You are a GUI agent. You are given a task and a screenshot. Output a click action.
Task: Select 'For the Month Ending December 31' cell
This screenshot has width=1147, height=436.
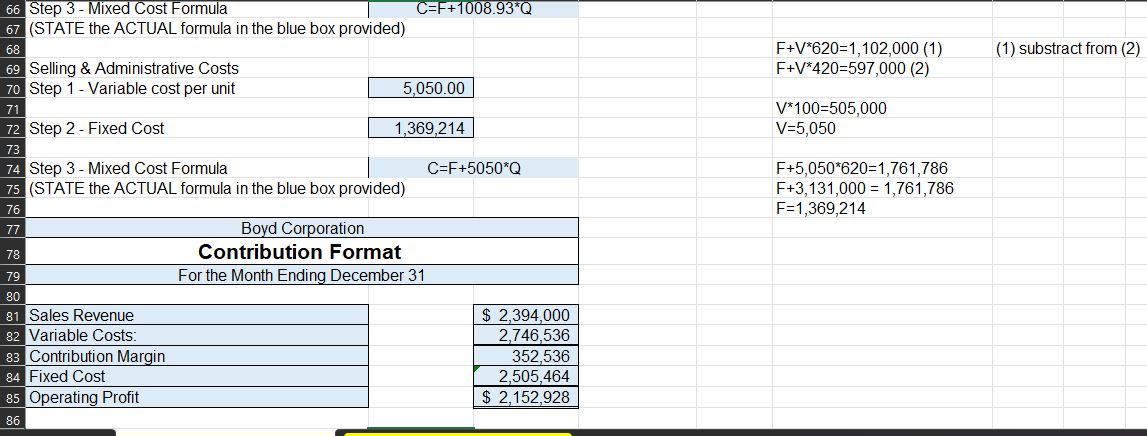click(x=302, y=276)
